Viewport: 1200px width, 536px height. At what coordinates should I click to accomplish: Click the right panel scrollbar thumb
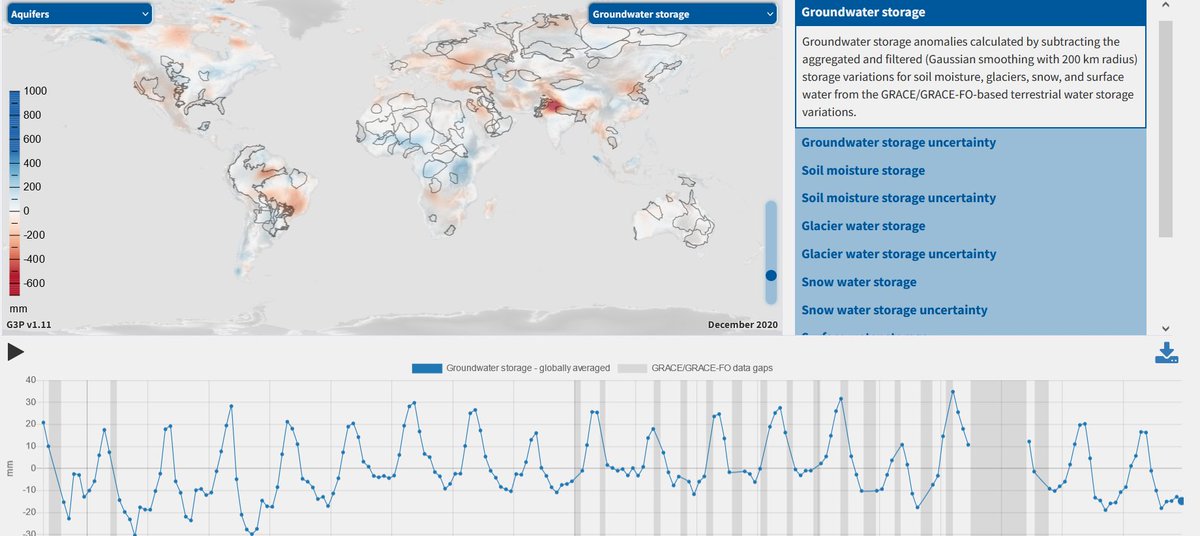point(1166,127)
